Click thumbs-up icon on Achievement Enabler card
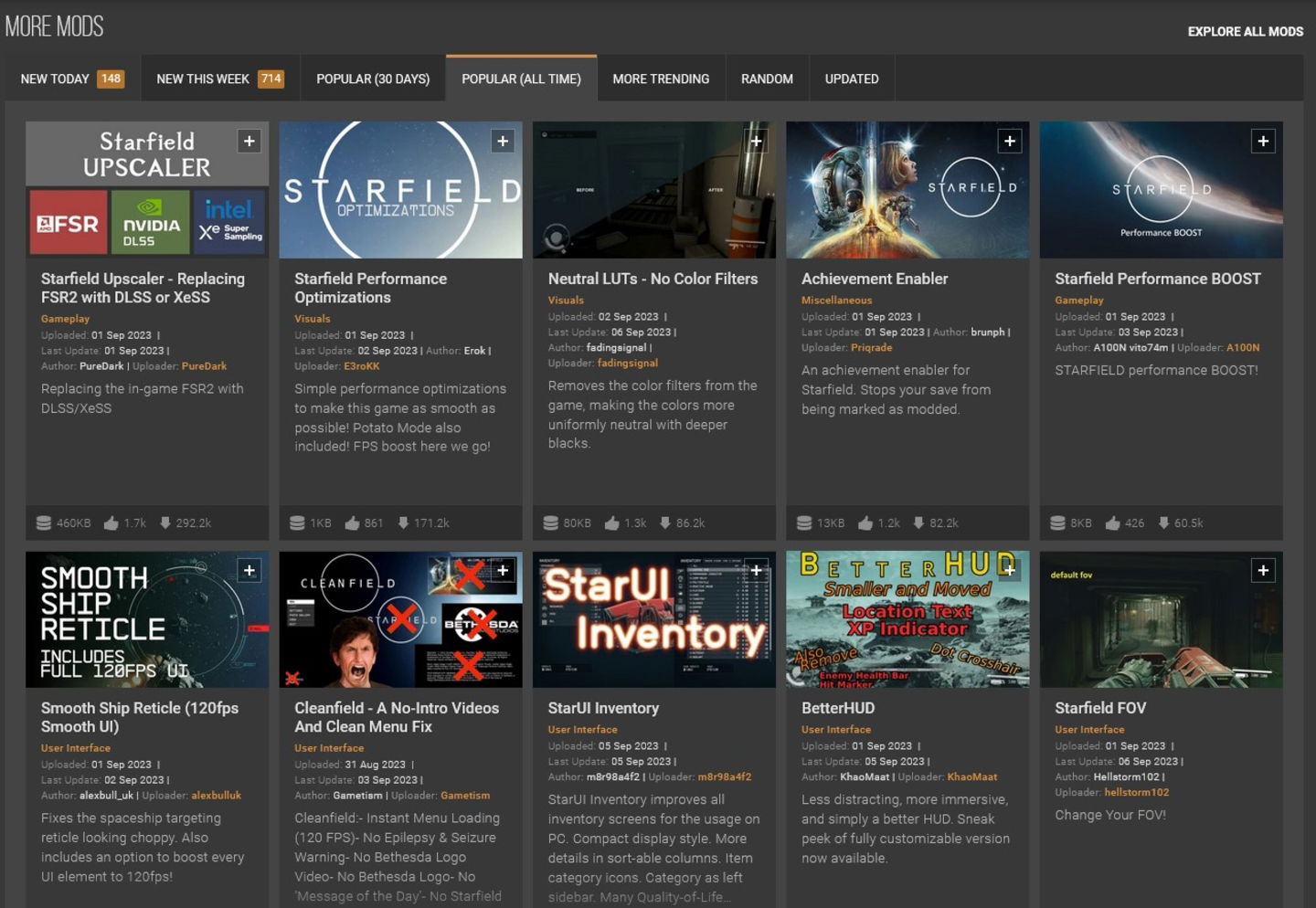The width and height of the screenshot is (1316, 908). click(865, 523)
